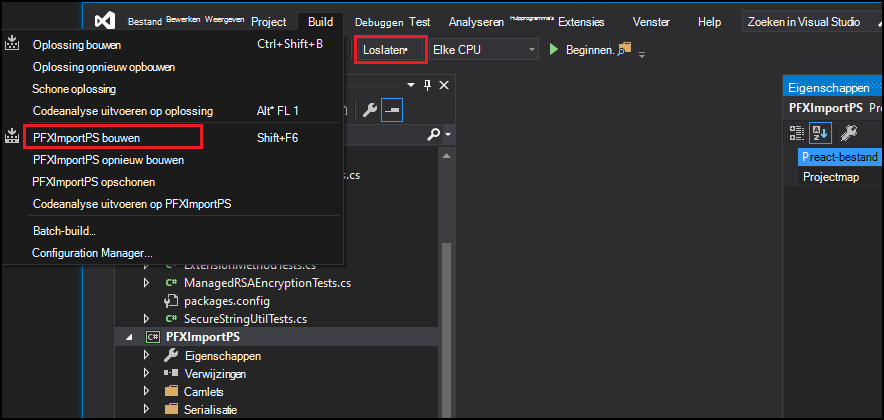Open the Help menu

pos(709,22)
